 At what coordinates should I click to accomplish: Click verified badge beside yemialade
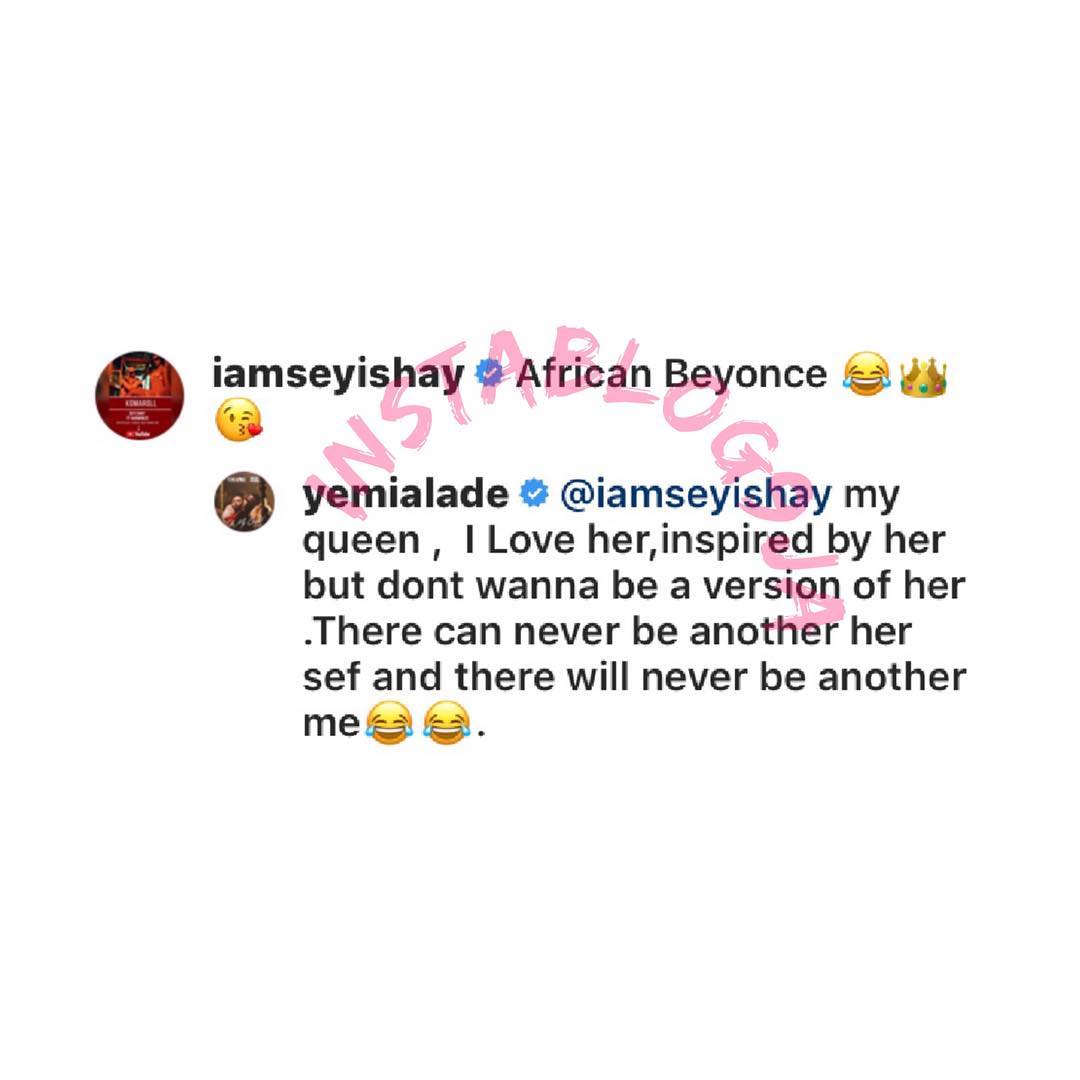point(534,493)
